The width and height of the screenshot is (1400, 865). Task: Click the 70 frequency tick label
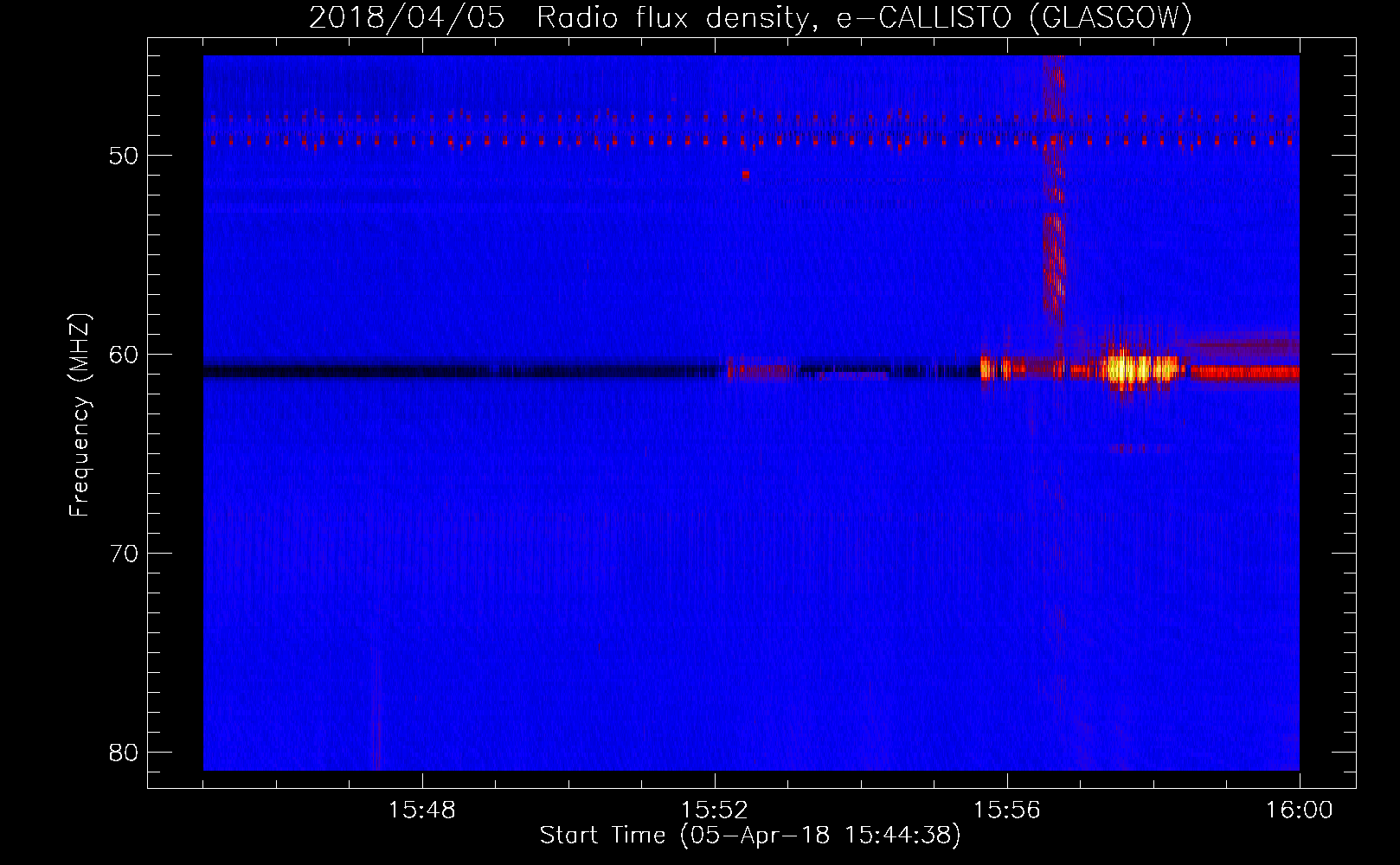point(124,554)
